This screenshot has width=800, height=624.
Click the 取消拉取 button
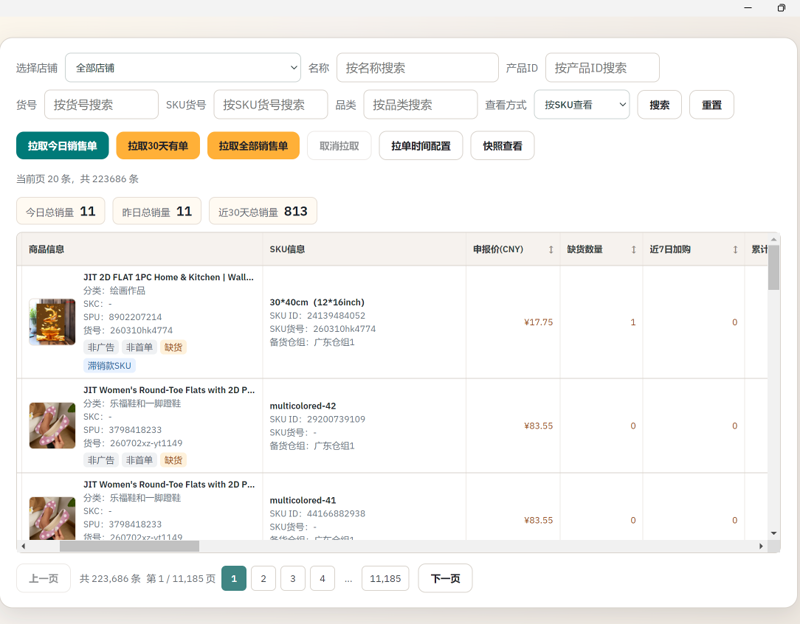click(339, 146)
